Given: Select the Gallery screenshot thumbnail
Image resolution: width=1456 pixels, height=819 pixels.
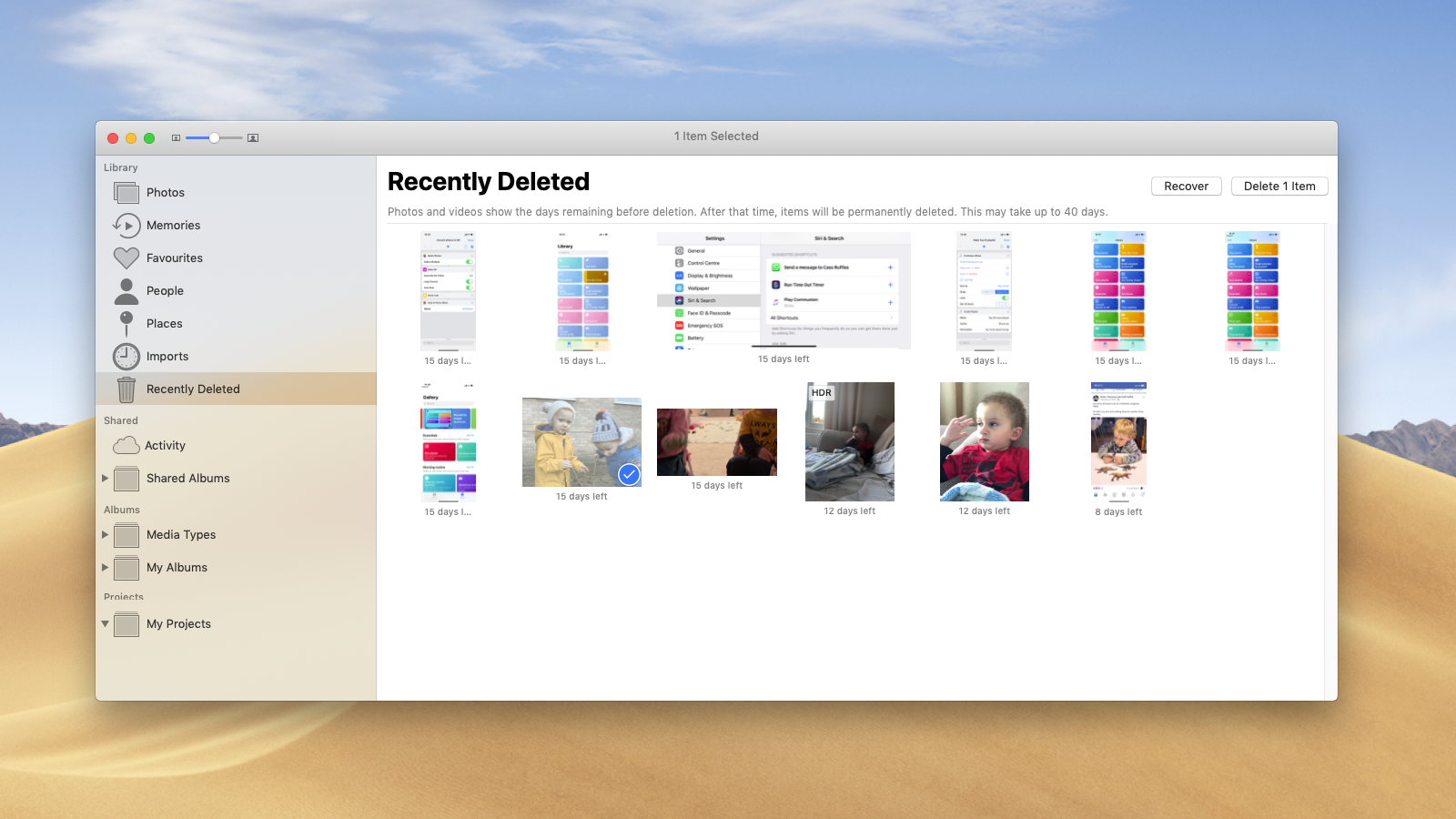Looking at the screenshot, I should (448, 442).
